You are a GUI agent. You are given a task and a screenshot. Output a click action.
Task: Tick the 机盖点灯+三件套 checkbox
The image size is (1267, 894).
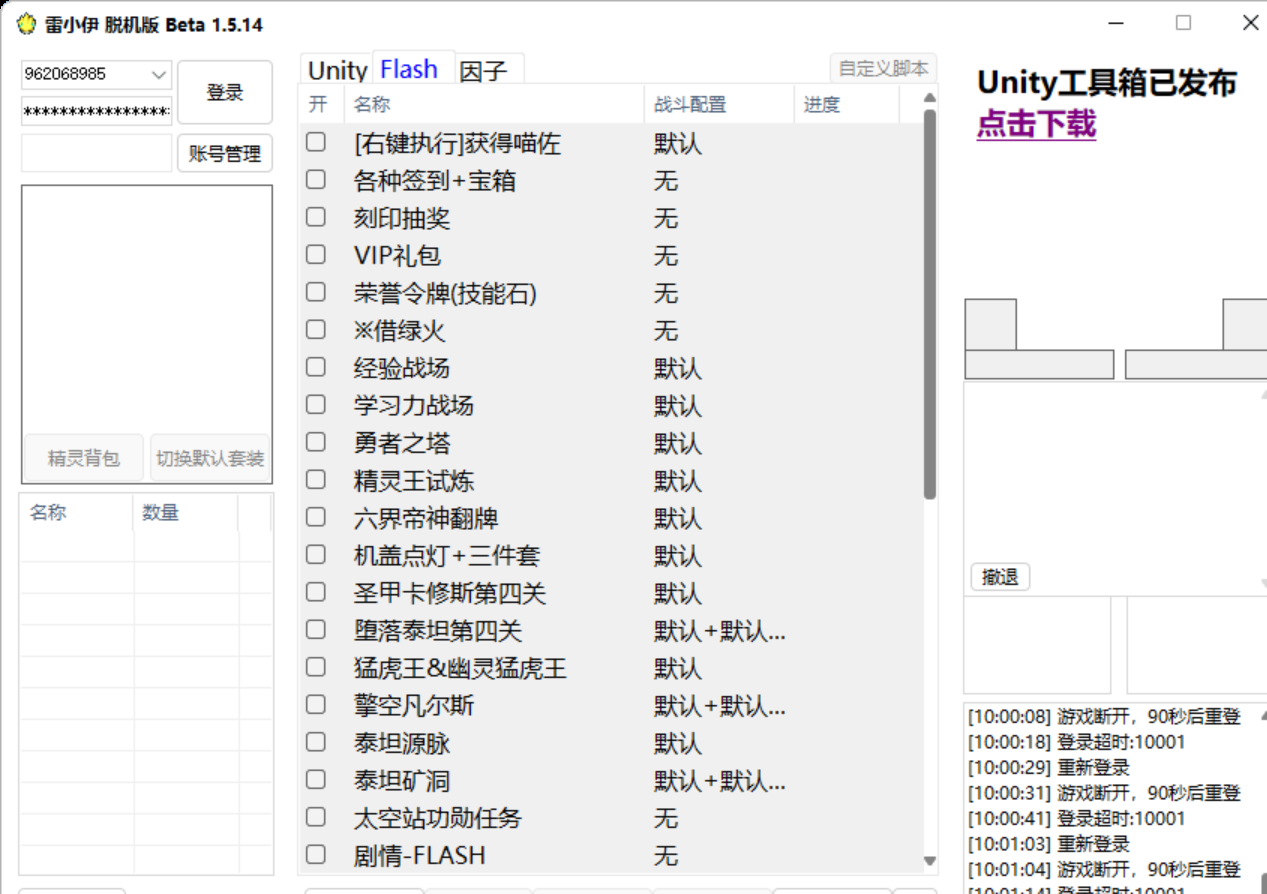click(x=316, y=555)
